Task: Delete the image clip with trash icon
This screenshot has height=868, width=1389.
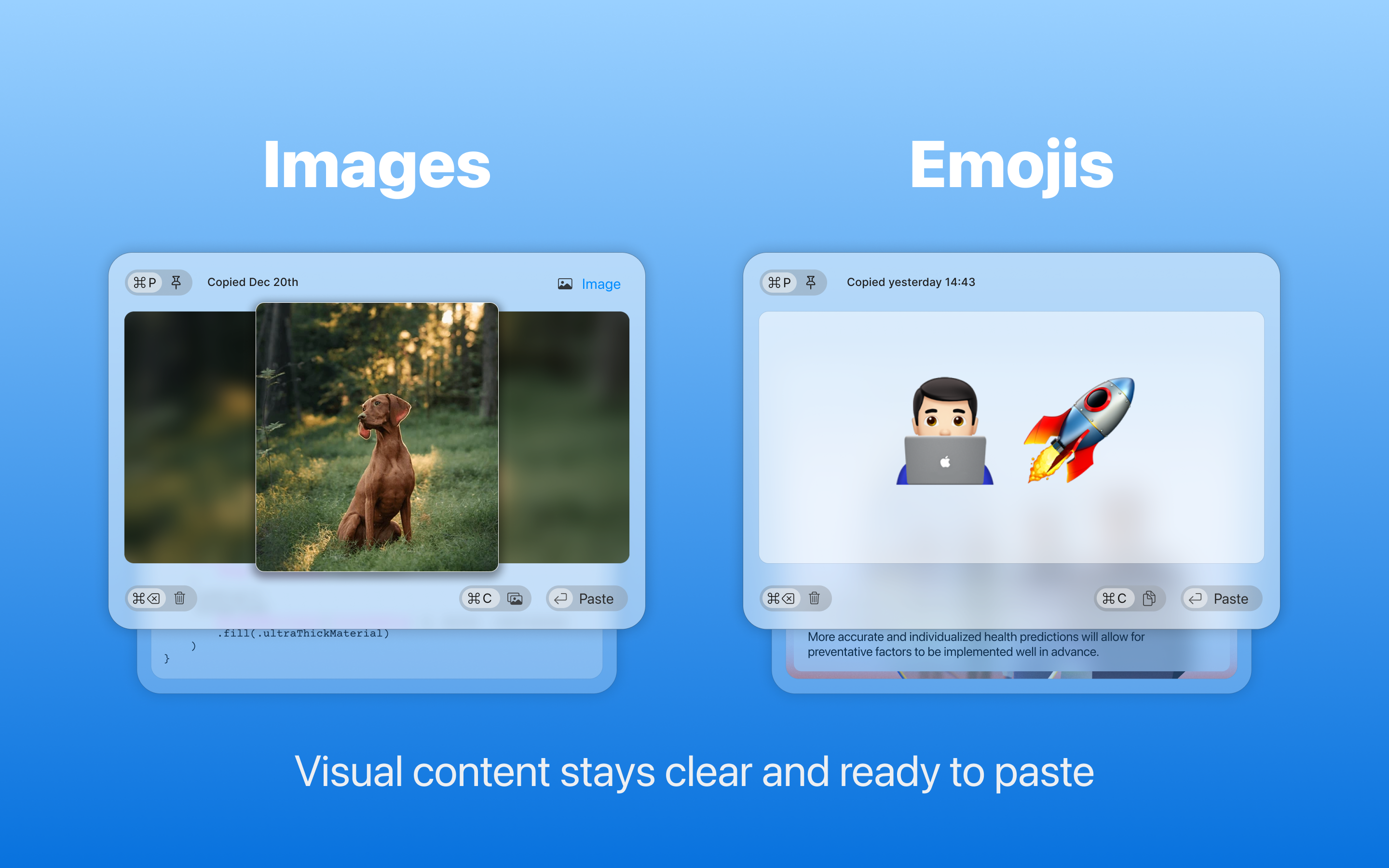Action: tap(179, 598)
